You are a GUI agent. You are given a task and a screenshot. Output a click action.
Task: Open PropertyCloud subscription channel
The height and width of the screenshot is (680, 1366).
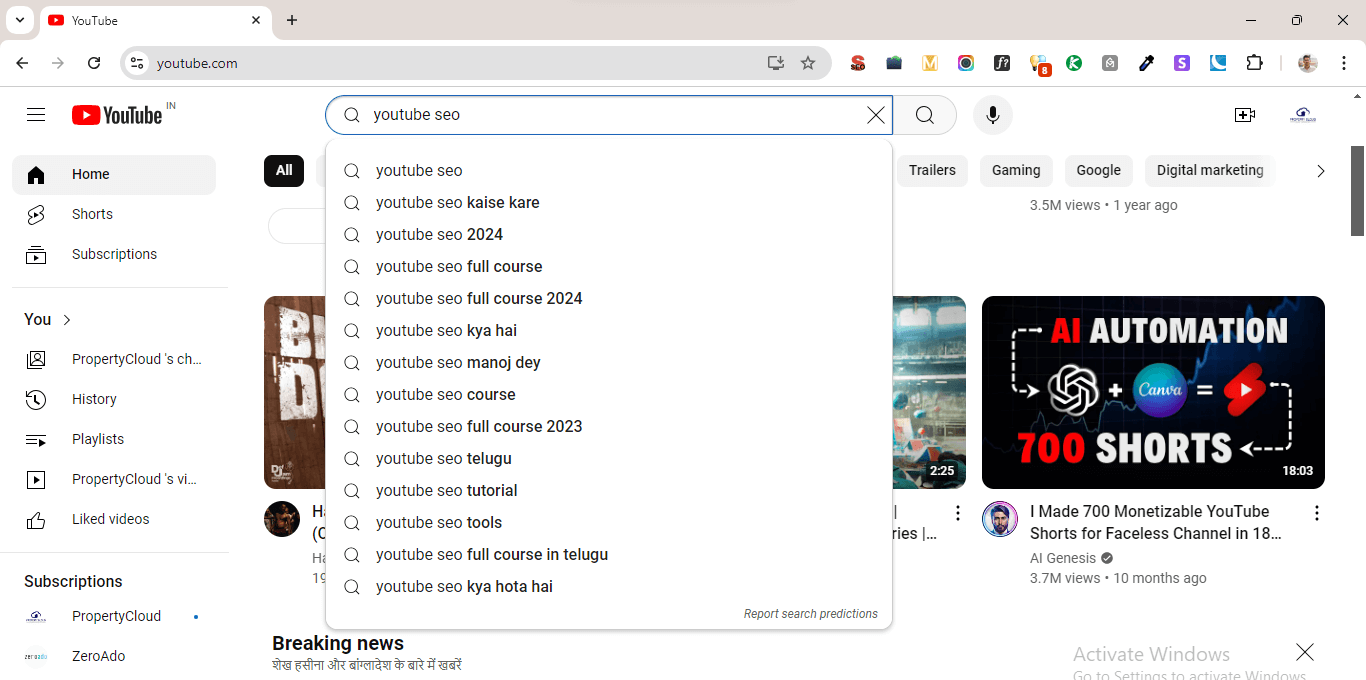click(x=114, y=616)
